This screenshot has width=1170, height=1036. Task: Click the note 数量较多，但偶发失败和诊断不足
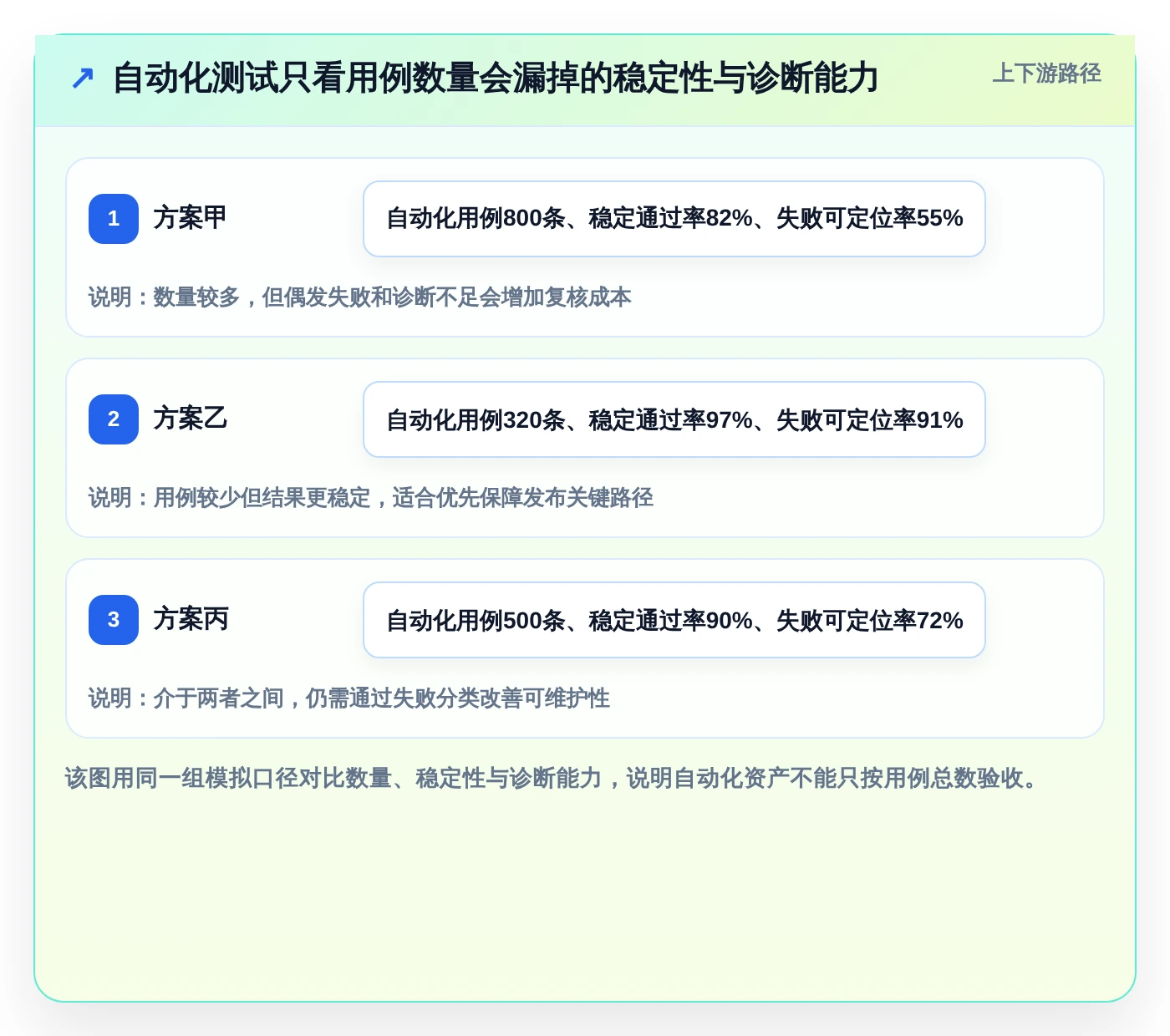click(360, 297)
